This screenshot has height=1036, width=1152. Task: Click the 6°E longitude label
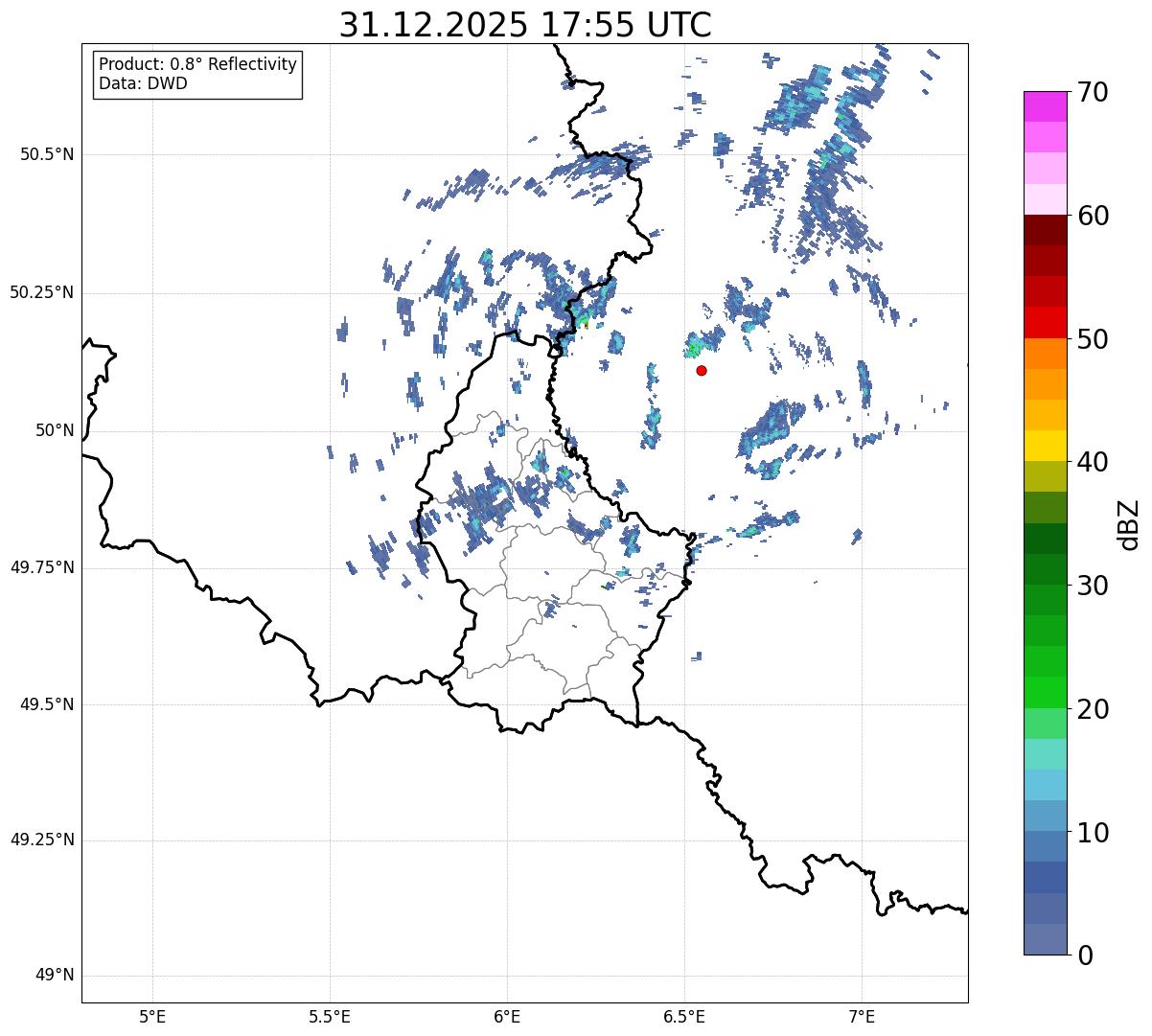[x=507, y=1016]
